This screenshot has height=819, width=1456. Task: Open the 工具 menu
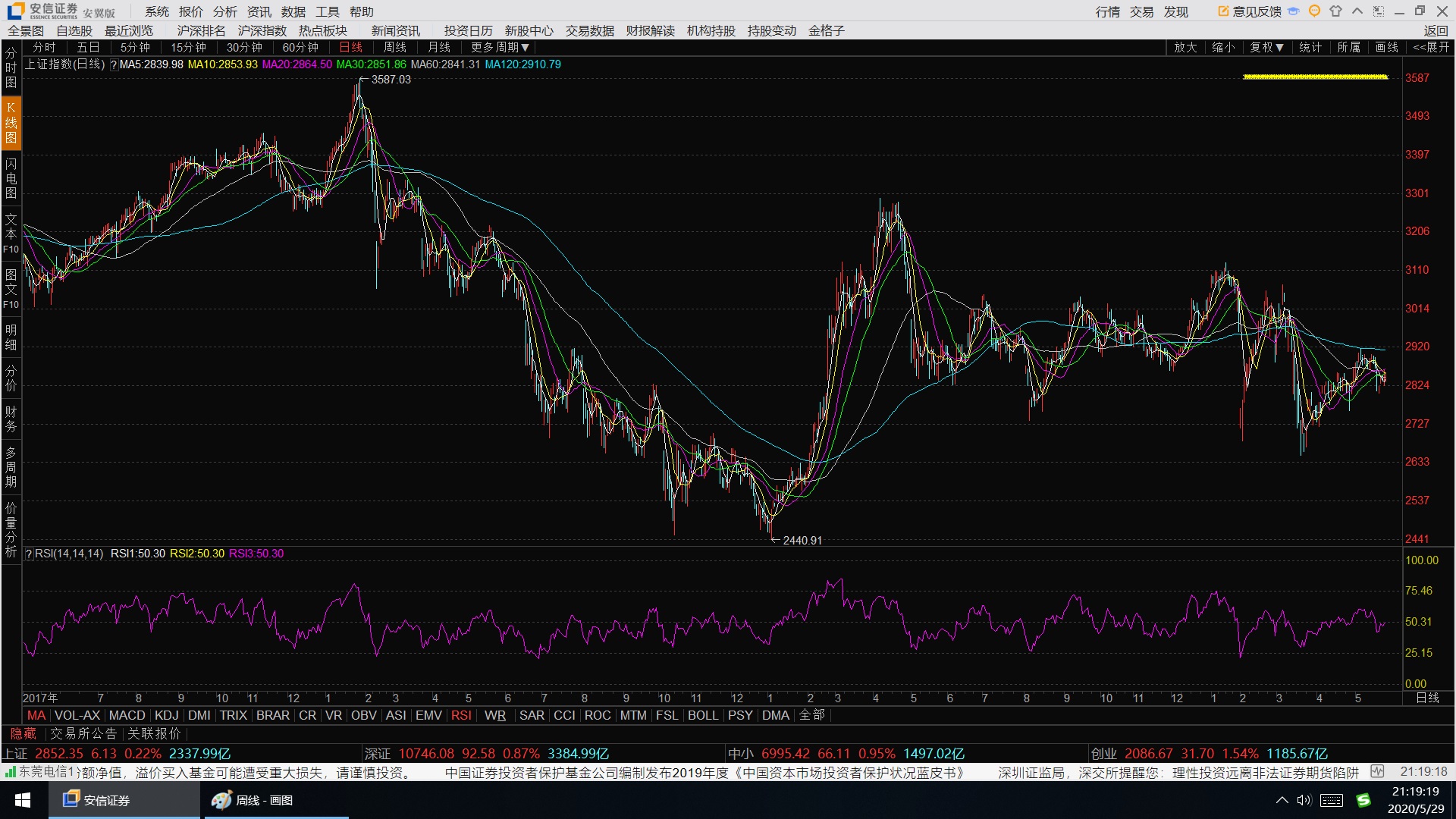tap(328, 11)
